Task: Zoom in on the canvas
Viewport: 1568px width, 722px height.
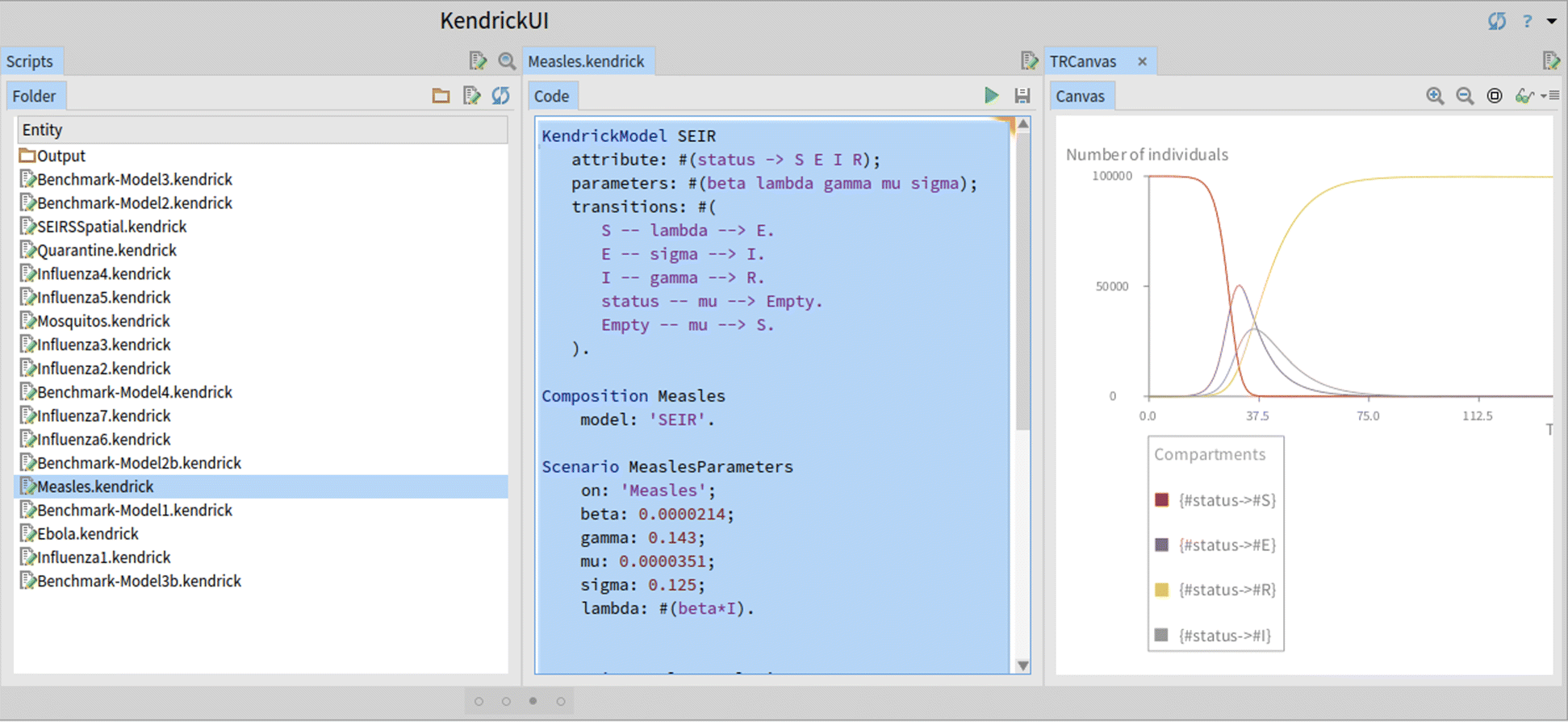Action: click(x=1435, y=96)
